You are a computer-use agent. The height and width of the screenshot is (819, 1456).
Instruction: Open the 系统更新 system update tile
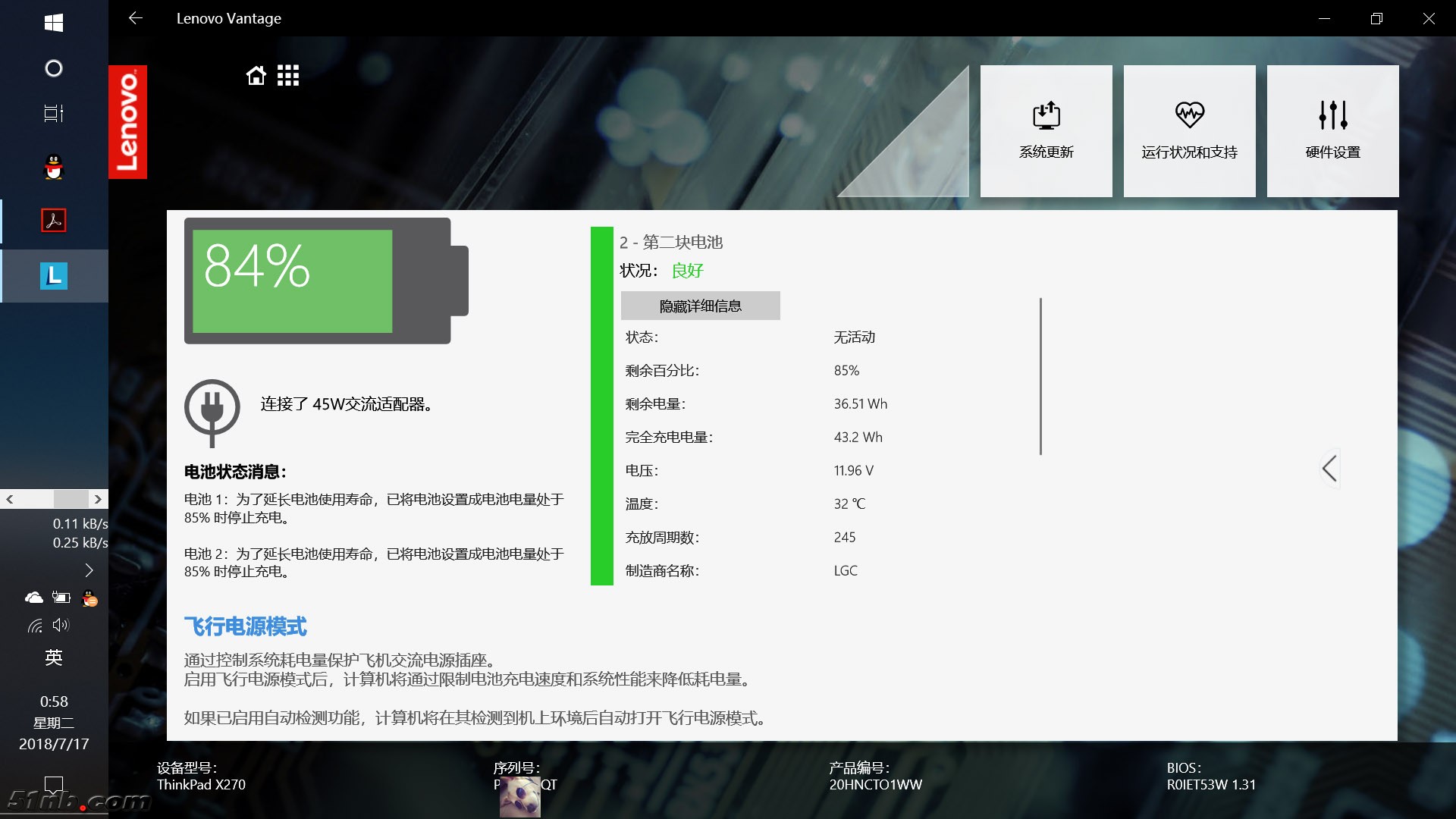1046,131
